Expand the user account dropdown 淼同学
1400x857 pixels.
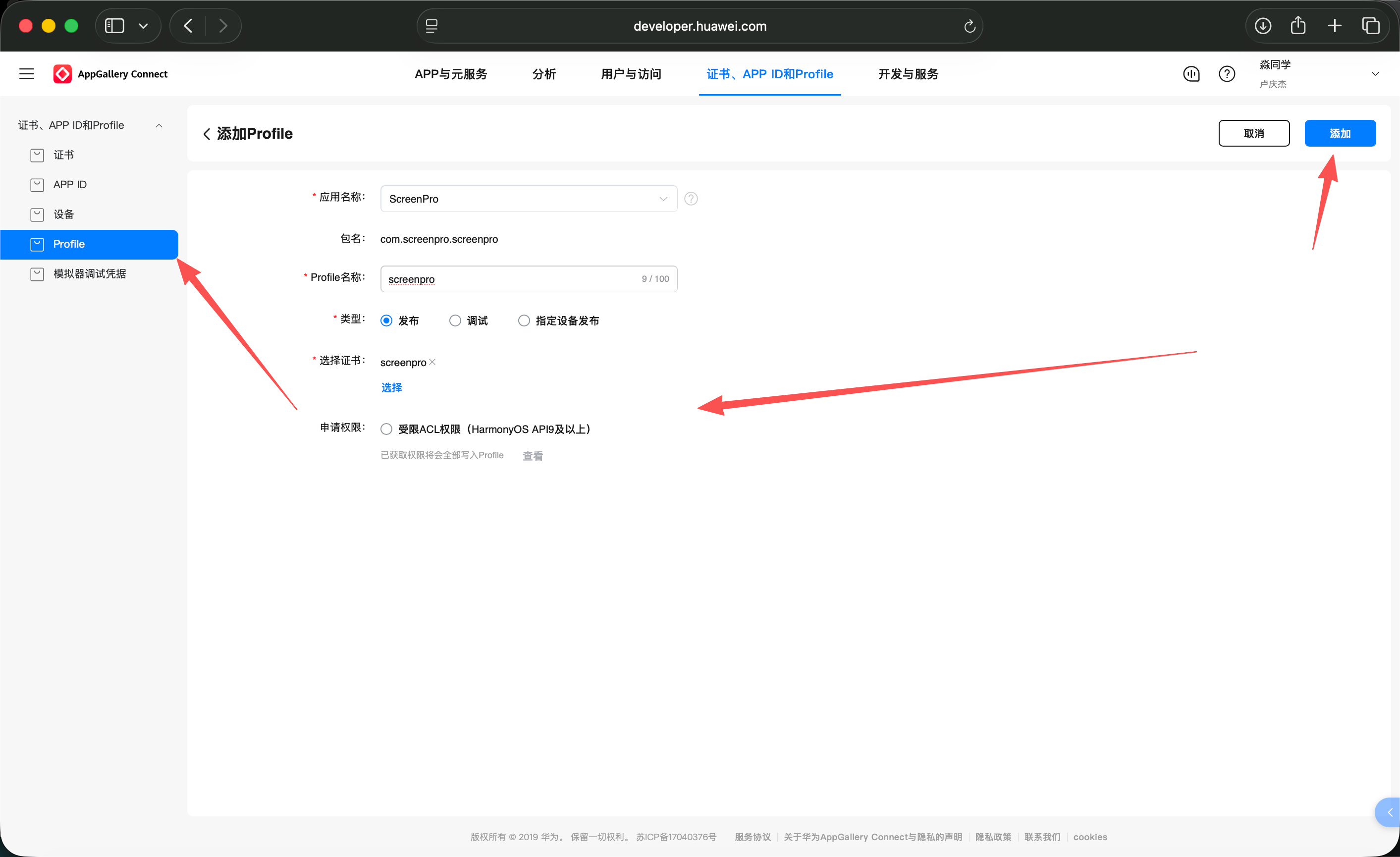click(1375, 74)
